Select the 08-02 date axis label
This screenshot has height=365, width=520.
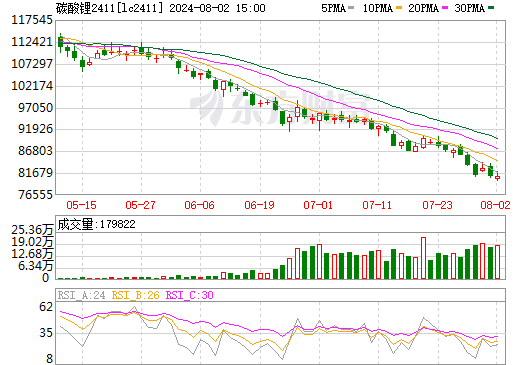pos(495,205)
